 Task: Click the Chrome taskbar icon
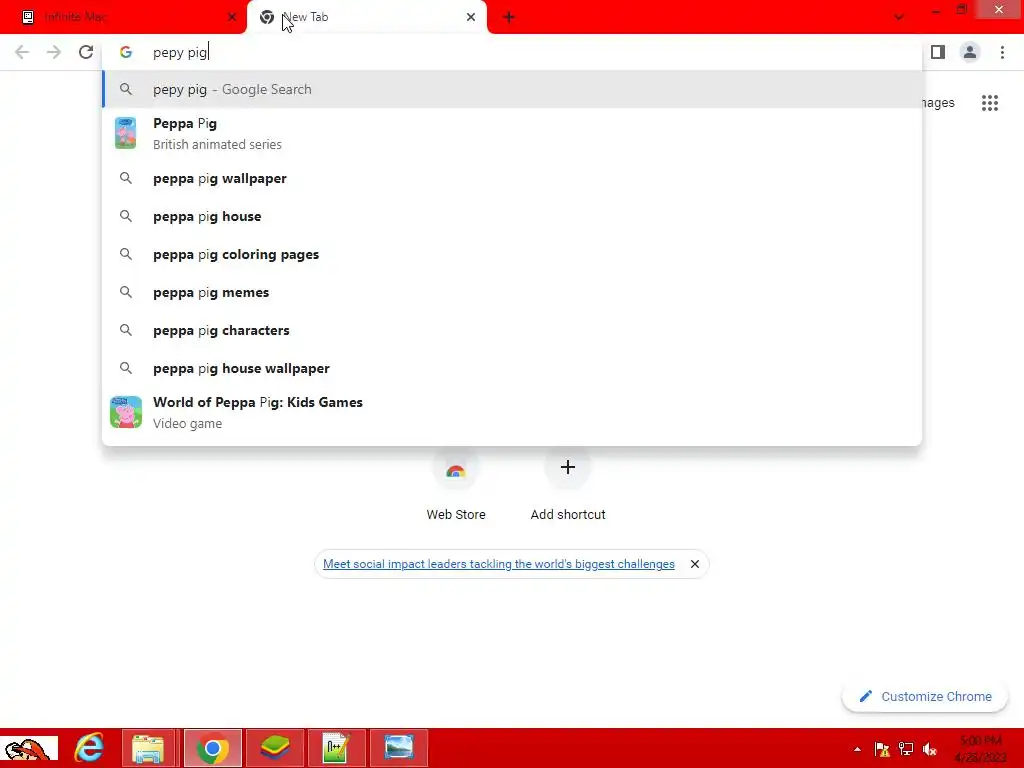(212, 748)
